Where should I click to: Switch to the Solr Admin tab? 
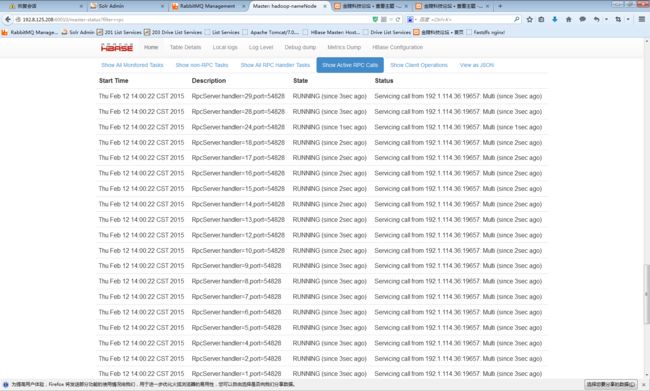point(126,6)
